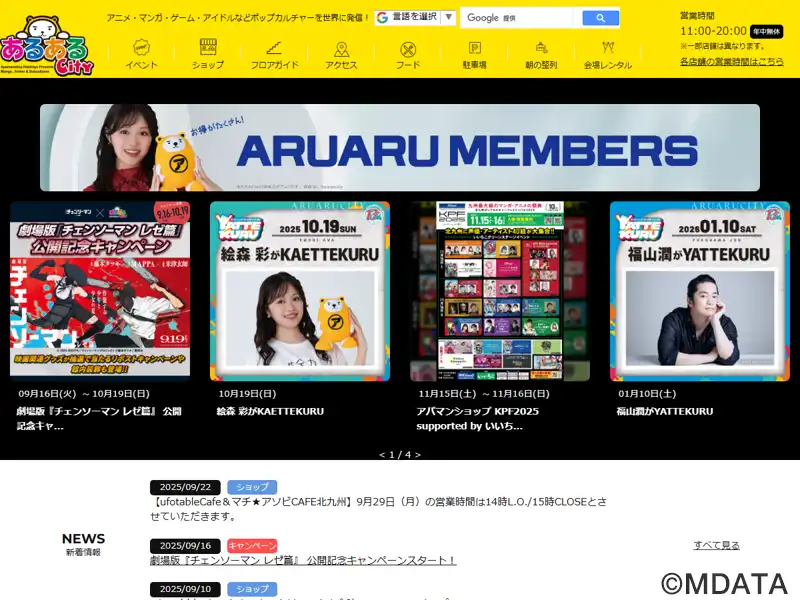
Task: Open すべて見る all news link
Action: pyautogui.click(x=716, y=545)
